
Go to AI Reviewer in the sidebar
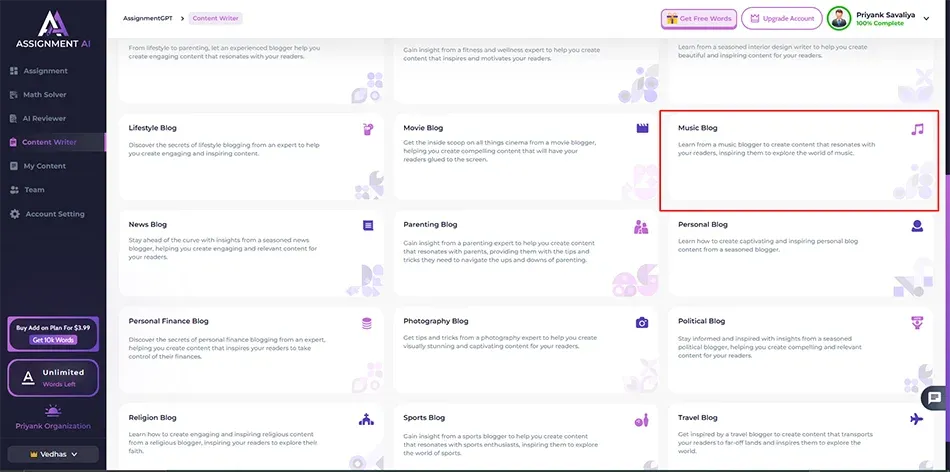(x=44, y=118)
